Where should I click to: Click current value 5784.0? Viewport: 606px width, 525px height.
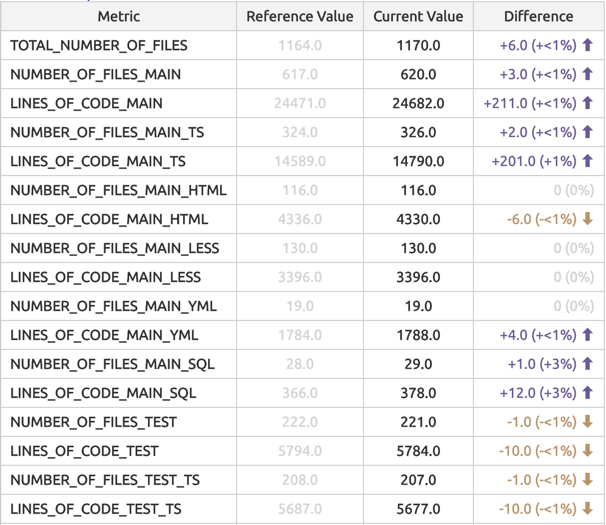click(x=418, y=451)
